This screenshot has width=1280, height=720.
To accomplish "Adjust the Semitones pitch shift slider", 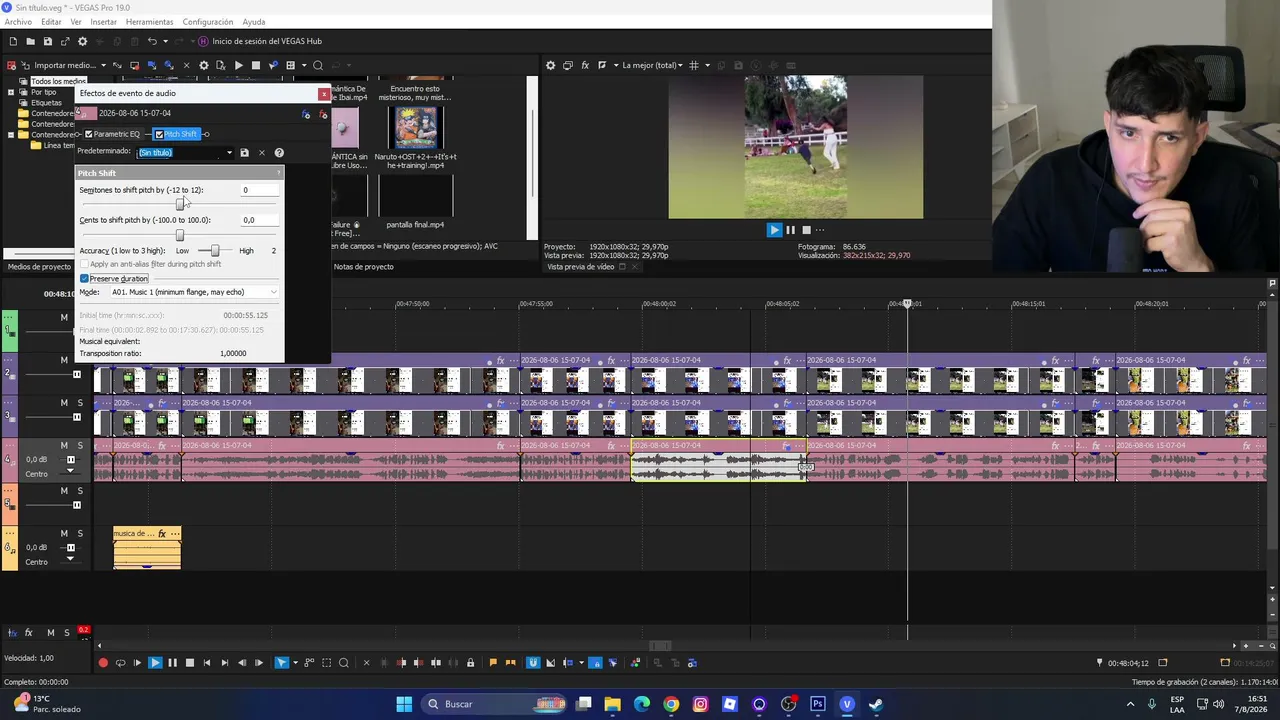I will [180, 204].
